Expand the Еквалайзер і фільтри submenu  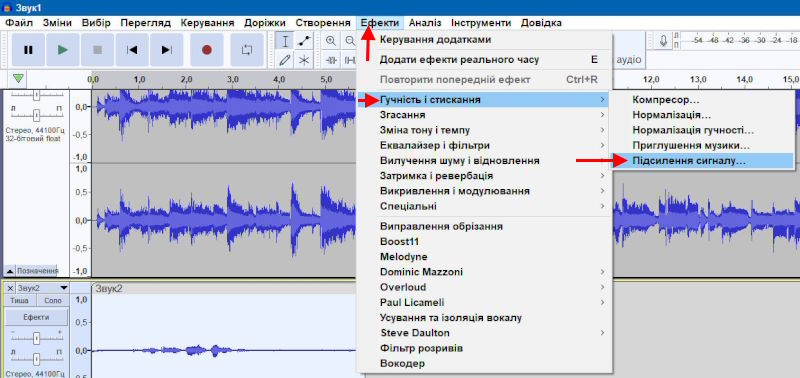click(484, 145)
